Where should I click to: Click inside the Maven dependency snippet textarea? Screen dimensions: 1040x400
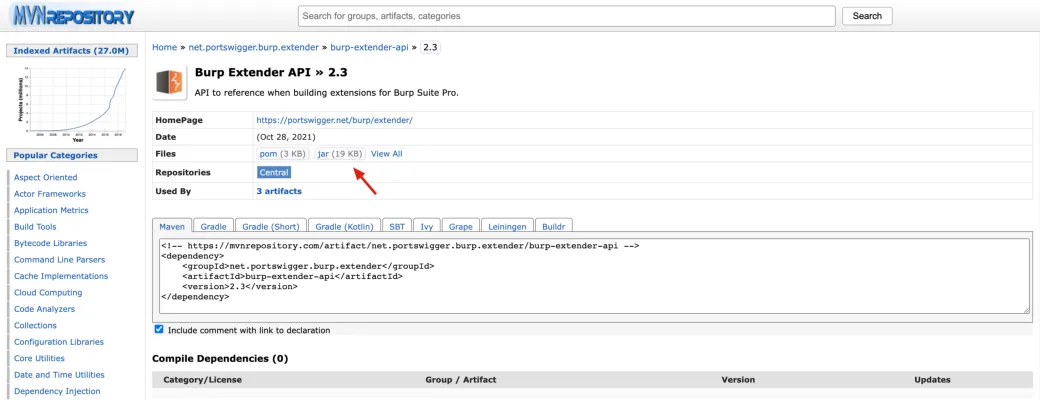pos(594,276)
